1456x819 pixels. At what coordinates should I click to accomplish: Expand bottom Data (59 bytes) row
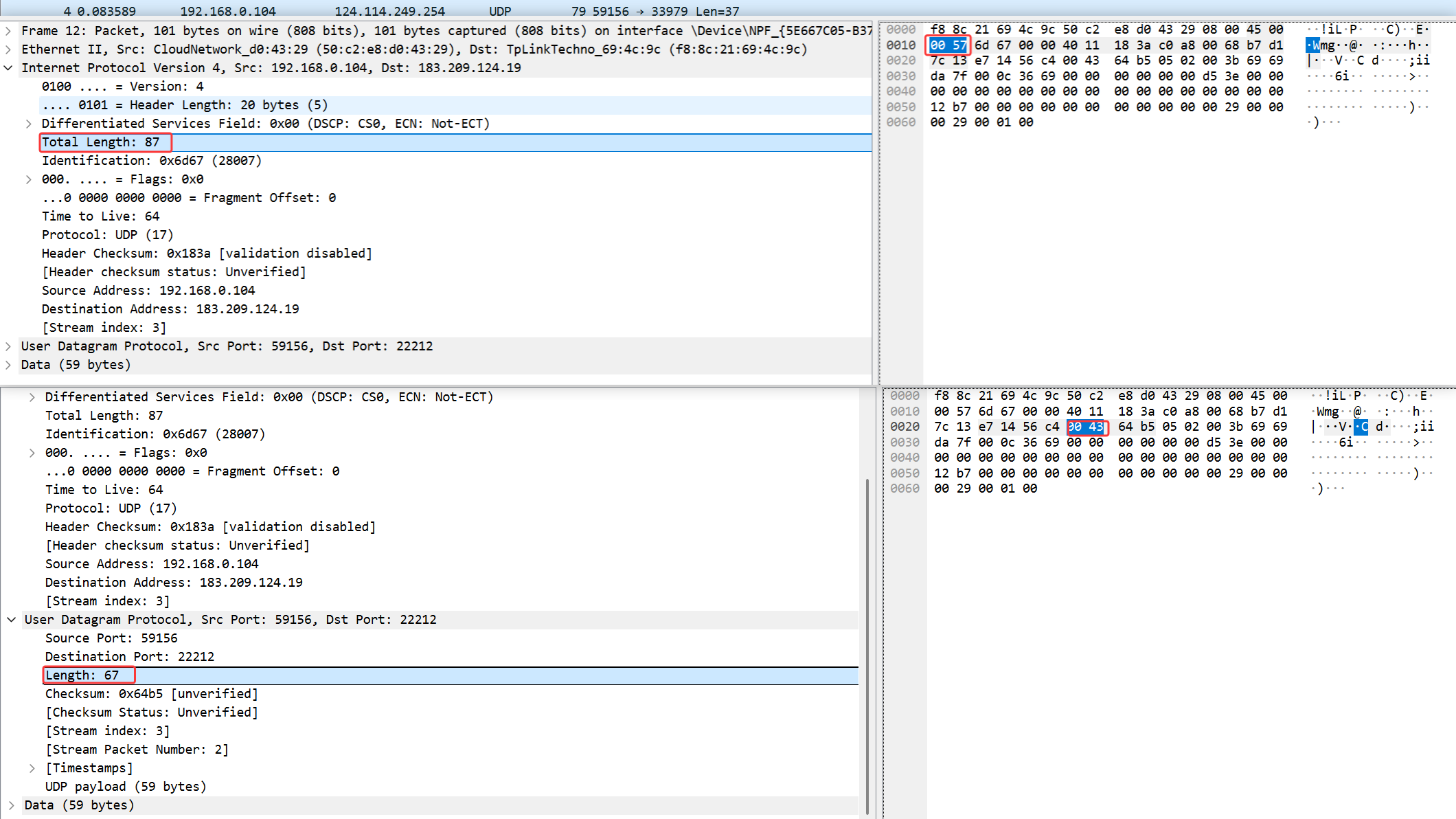(x=12, y=805)
